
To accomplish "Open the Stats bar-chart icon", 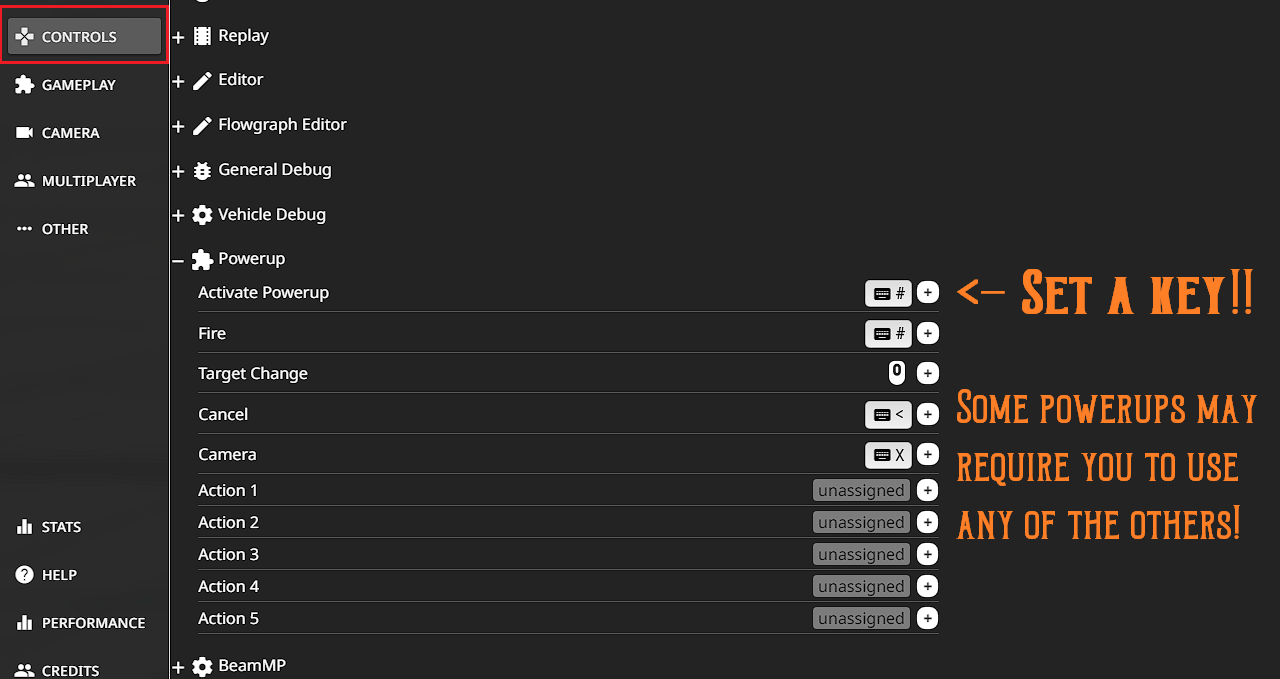I will click(25, 527).
